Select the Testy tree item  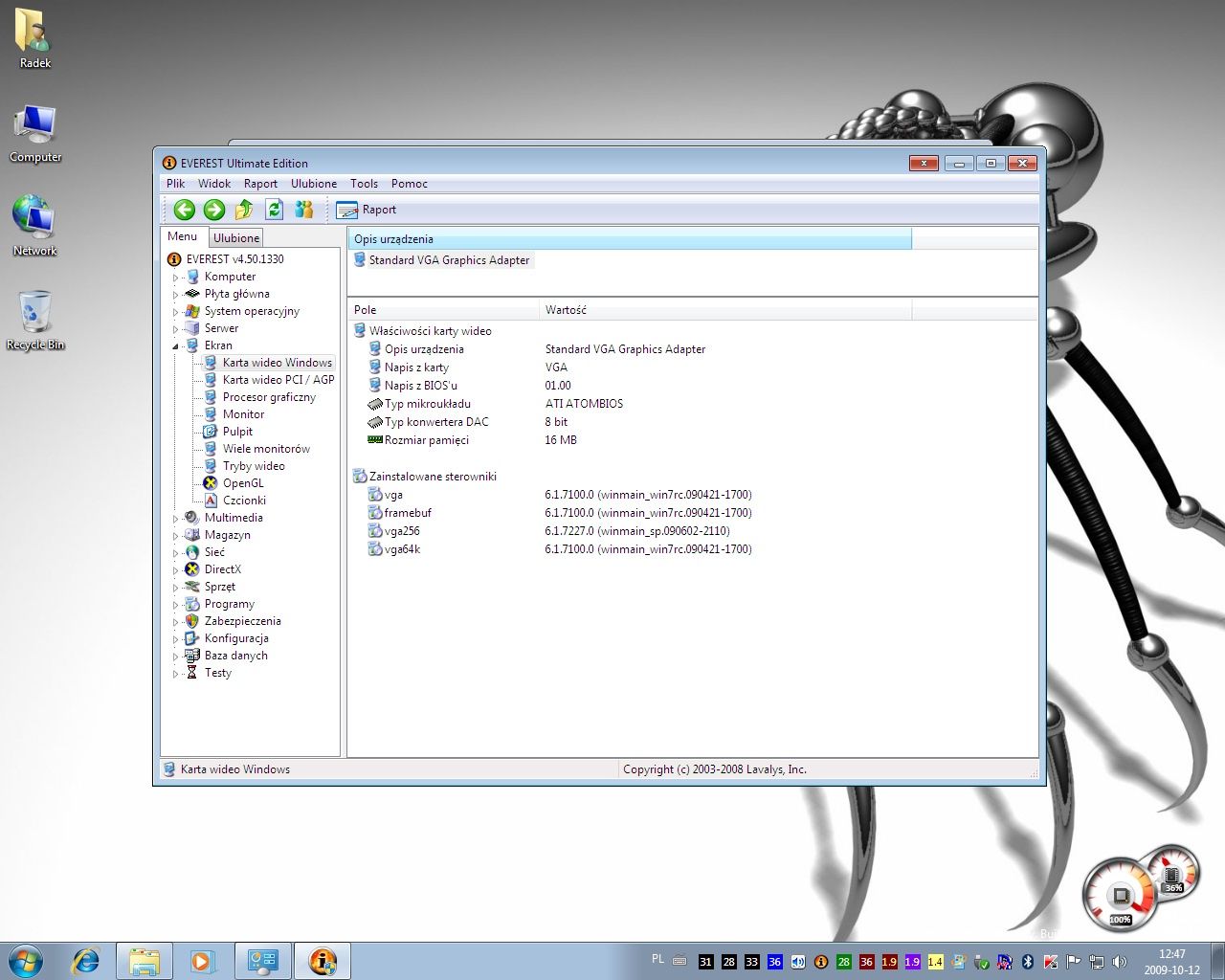[217, 673]
